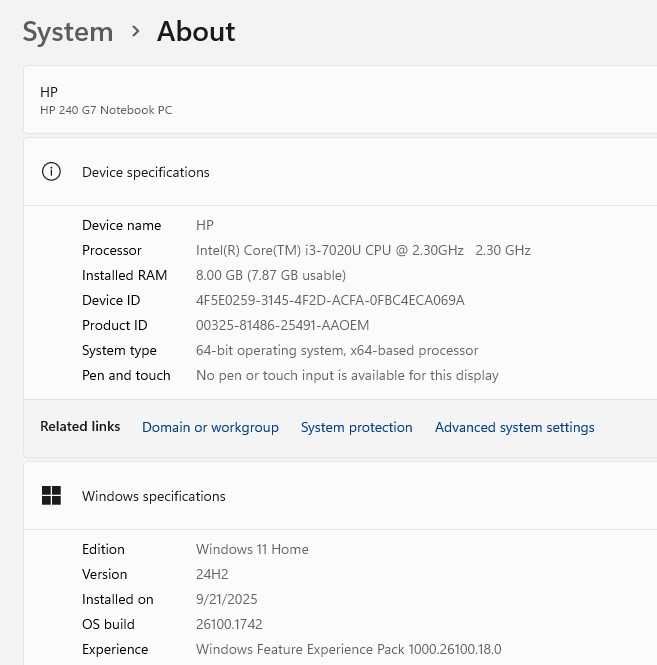Select HP 240 G7 Notebook PC text
Viewport: 657px width, 665px height.
[106, 110]
